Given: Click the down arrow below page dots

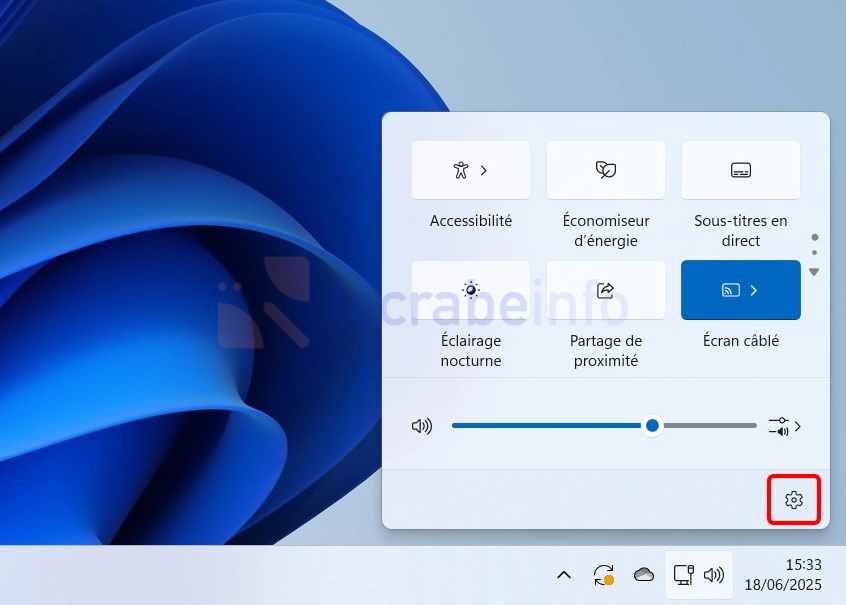Looking at the screenshot, I should (815, 272).
